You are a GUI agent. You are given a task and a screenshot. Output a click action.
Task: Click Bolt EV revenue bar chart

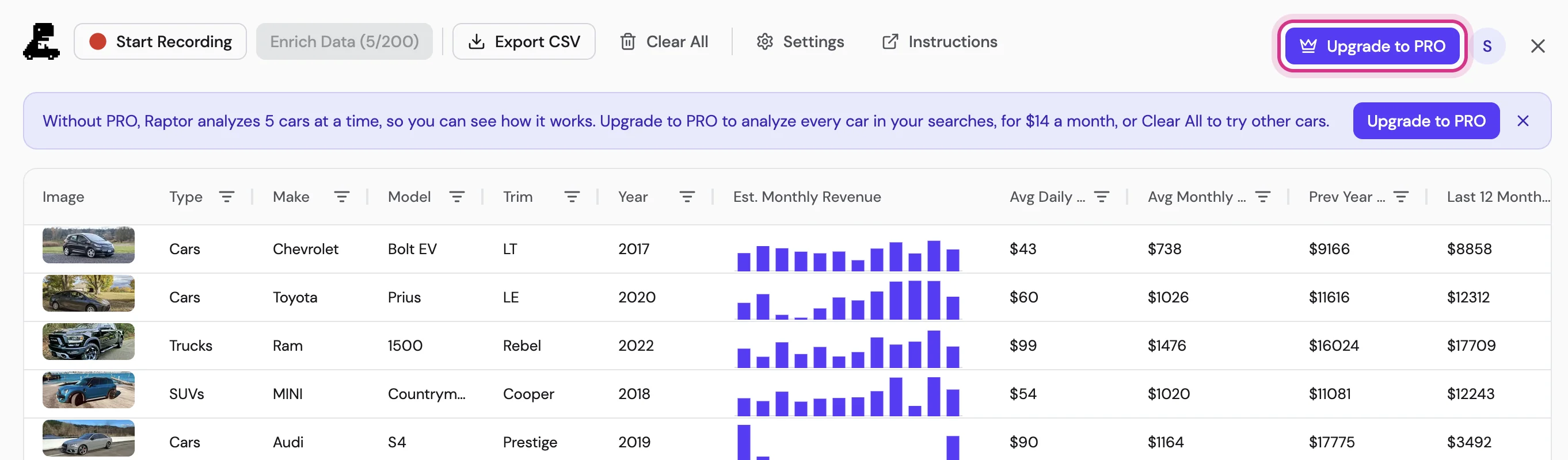[848, 255]
